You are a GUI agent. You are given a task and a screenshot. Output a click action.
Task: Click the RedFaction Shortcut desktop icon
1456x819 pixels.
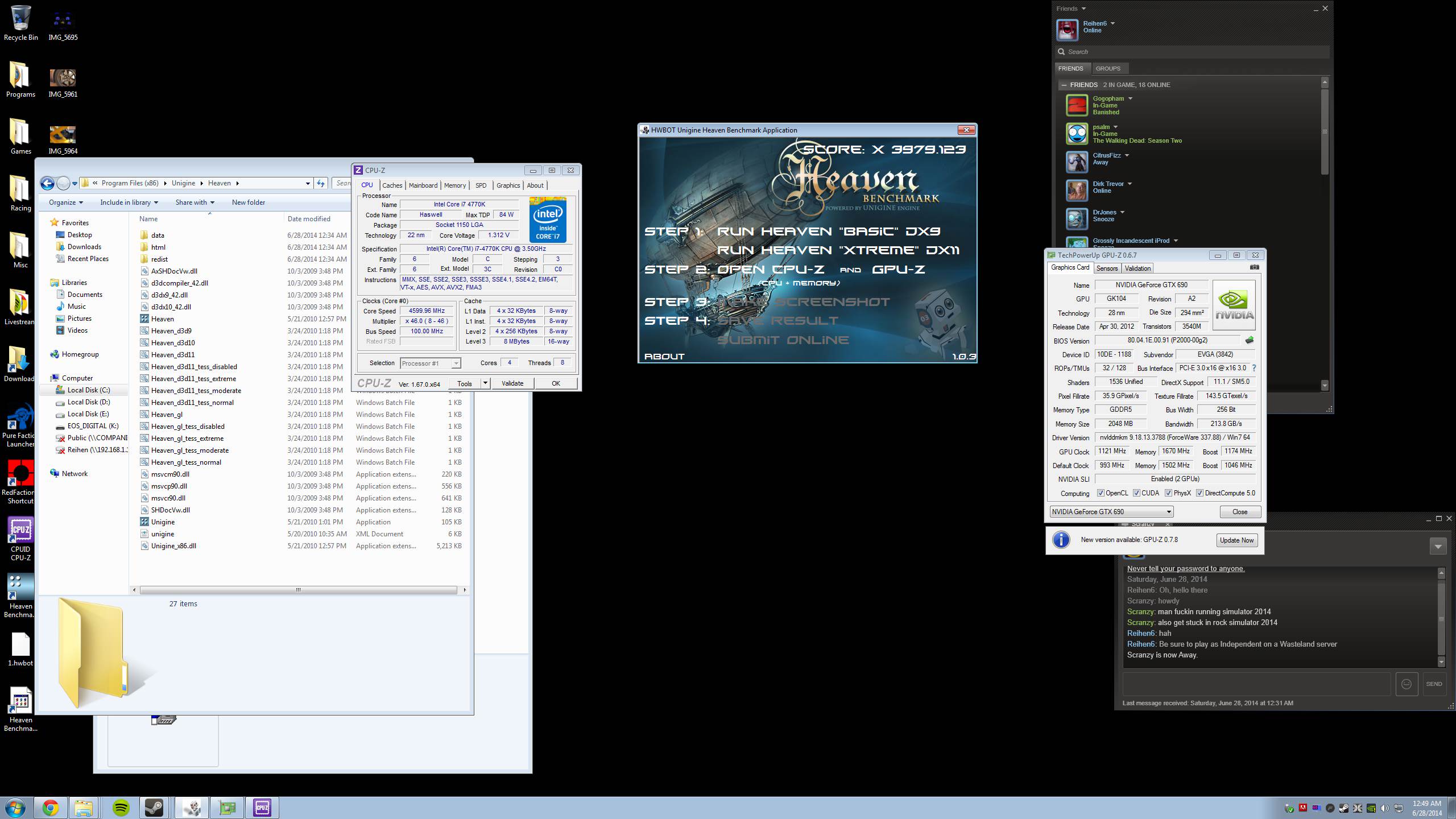(20, 482)
